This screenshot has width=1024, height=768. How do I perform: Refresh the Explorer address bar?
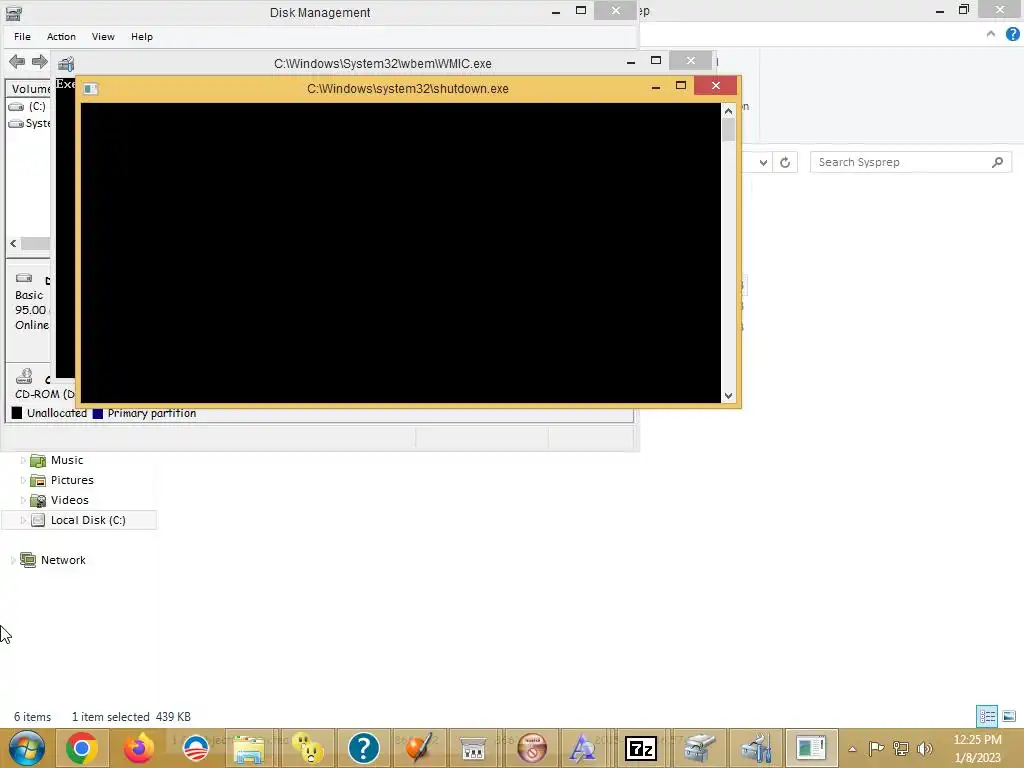pyautogui.click(x=785, y=162)
